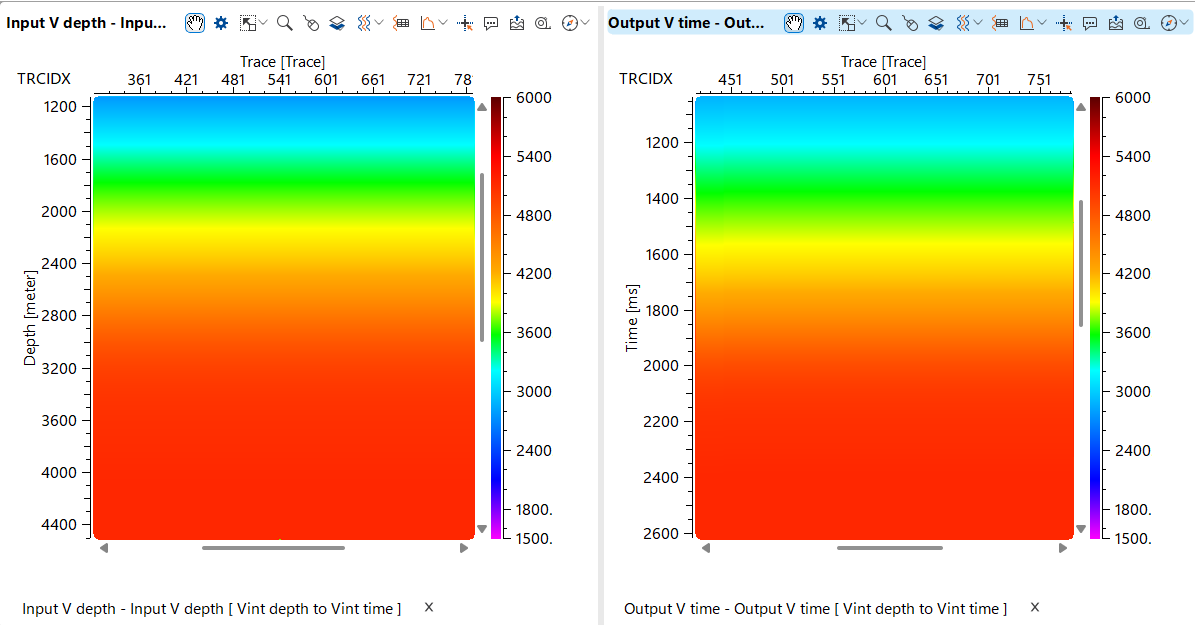
Task: Click the speech bubble icon in Output V time toolbar
Action: [x=1091, y=23]
